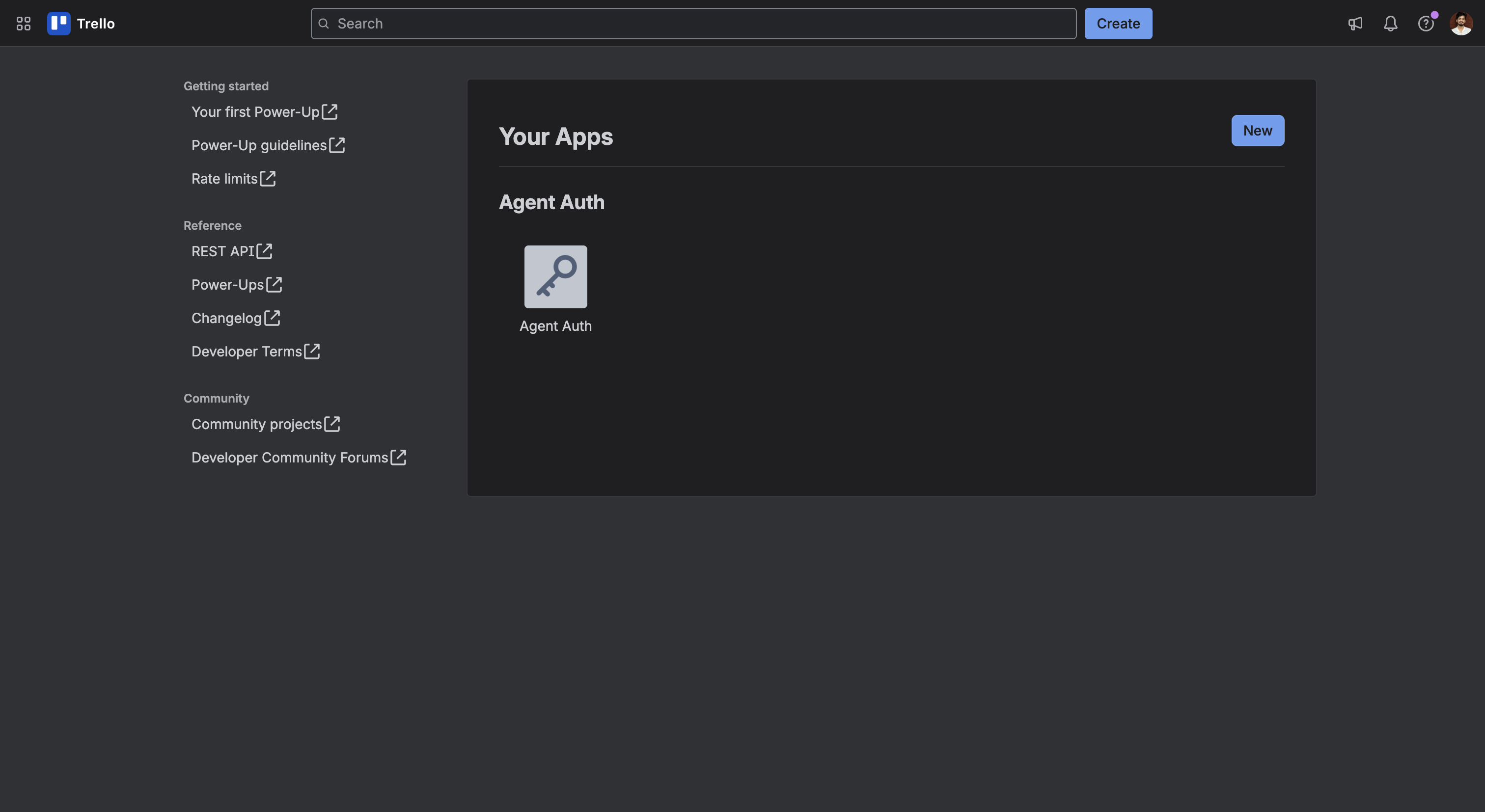Open the Changelog link

[x=226, y=318]
